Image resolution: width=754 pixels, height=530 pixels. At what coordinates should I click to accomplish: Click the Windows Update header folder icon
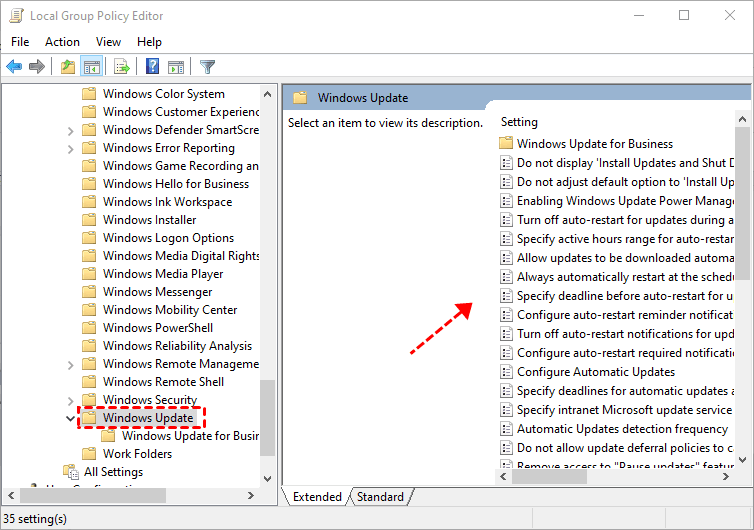pos(301,98)
